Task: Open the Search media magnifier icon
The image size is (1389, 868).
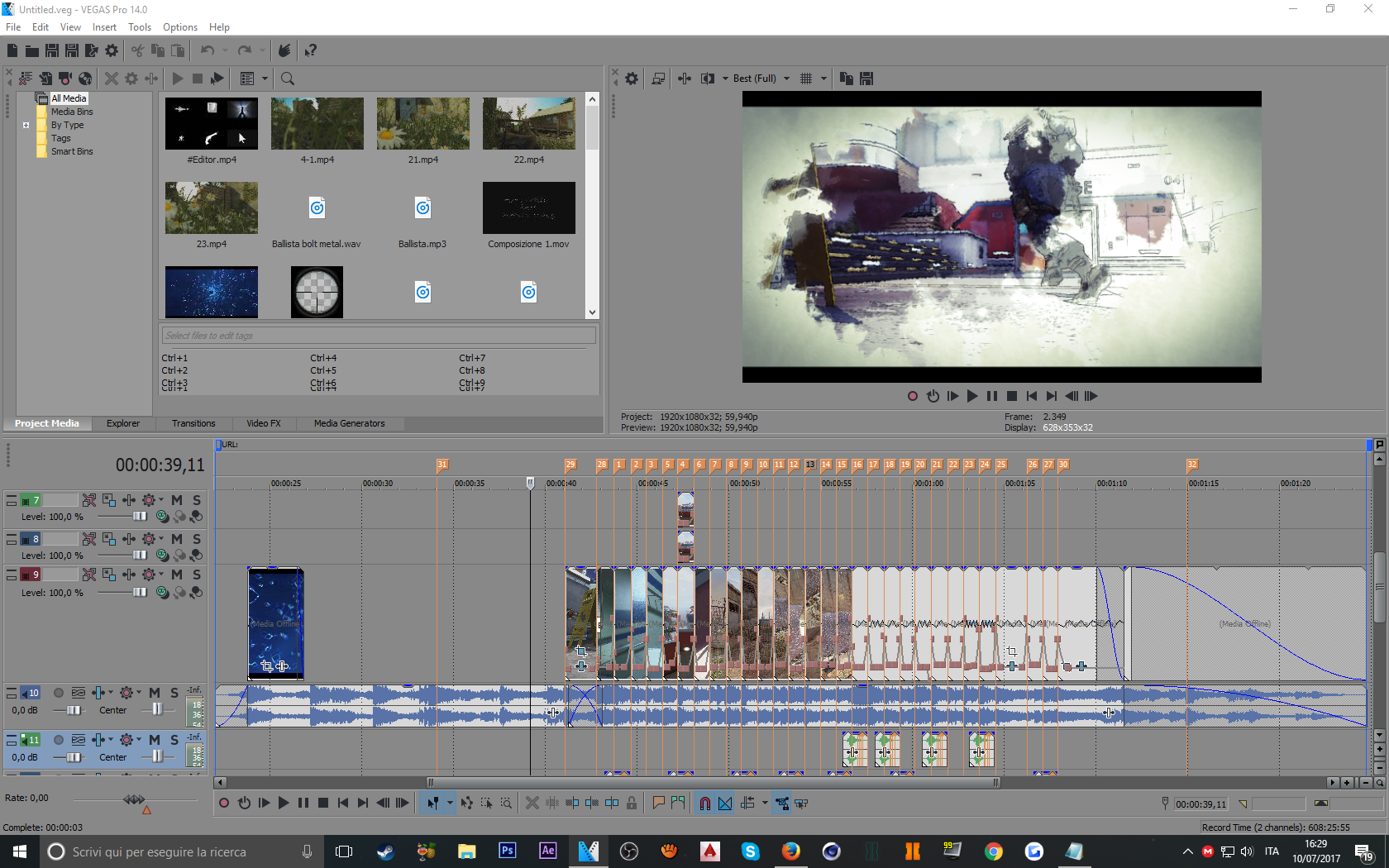Action: [x=288, y=79]
